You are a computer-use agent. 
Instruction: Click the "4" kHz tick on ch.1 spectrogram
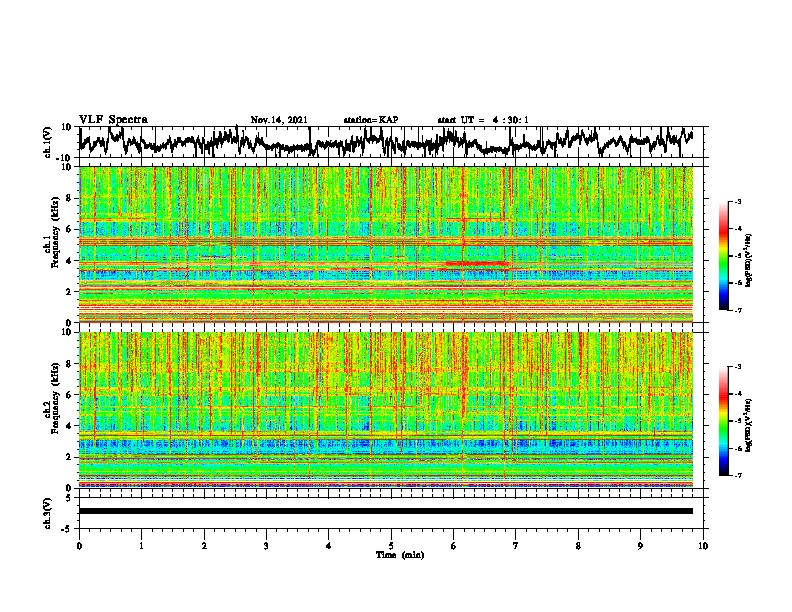(68, 261)
